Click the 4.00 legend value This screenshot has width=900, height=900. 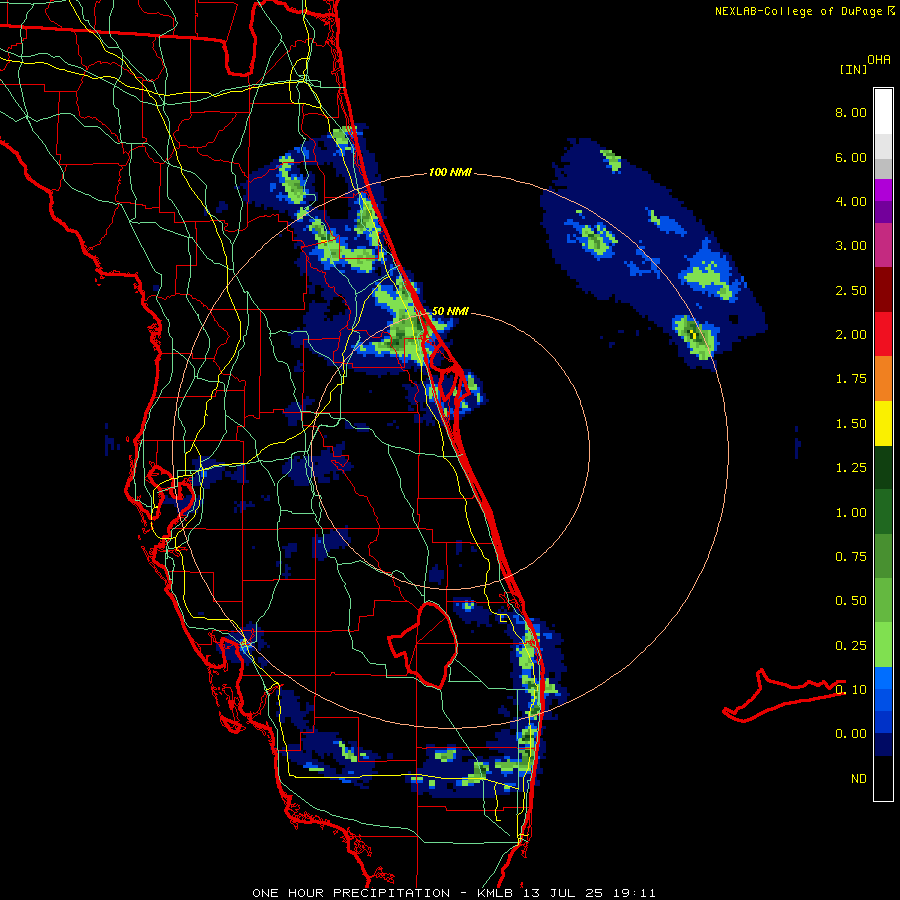click(x=851, y=201)
